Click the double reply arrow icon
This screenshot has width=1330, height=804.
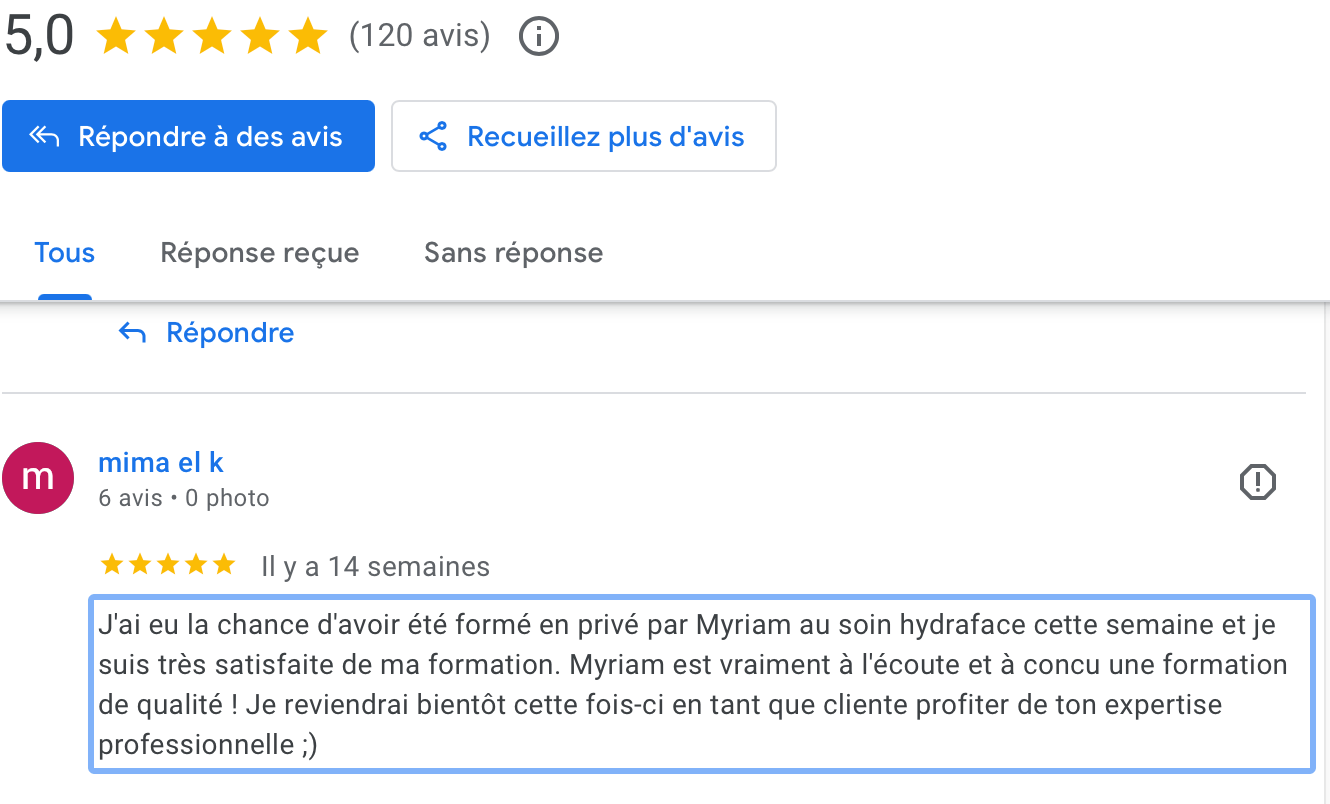pos(44,136)
